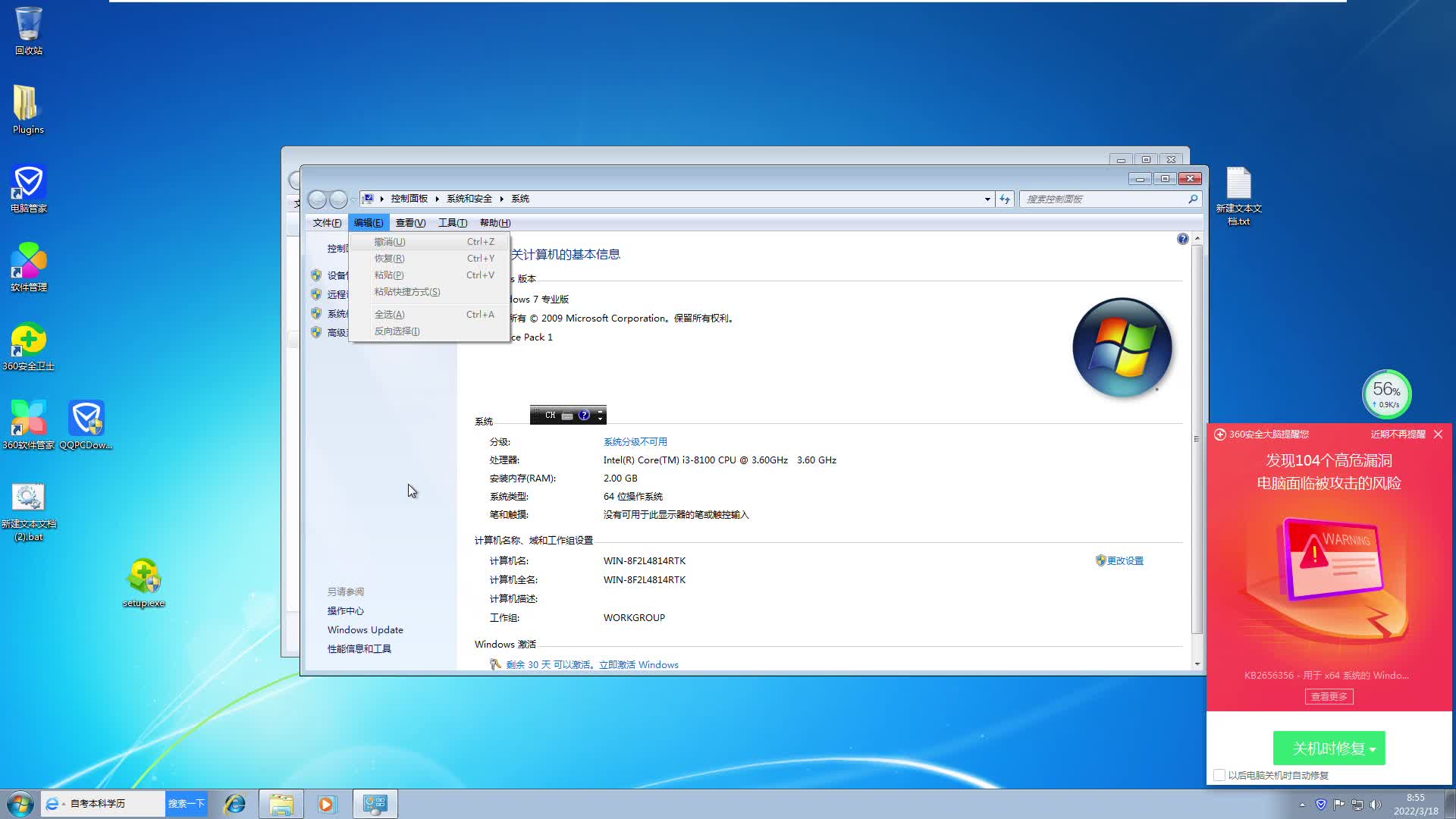The height and width of the screenshot is (819, 1456).
Task: Click the vertical scrollbar of the System window
Action: coord(1197,440)
